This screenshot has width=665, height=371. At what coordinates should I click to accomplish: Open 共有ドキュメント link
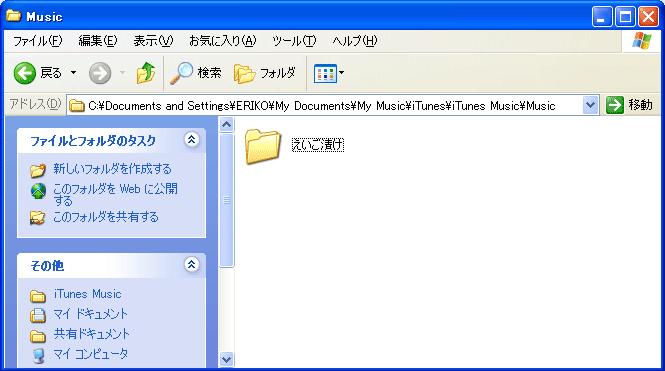tap(92, 334)
